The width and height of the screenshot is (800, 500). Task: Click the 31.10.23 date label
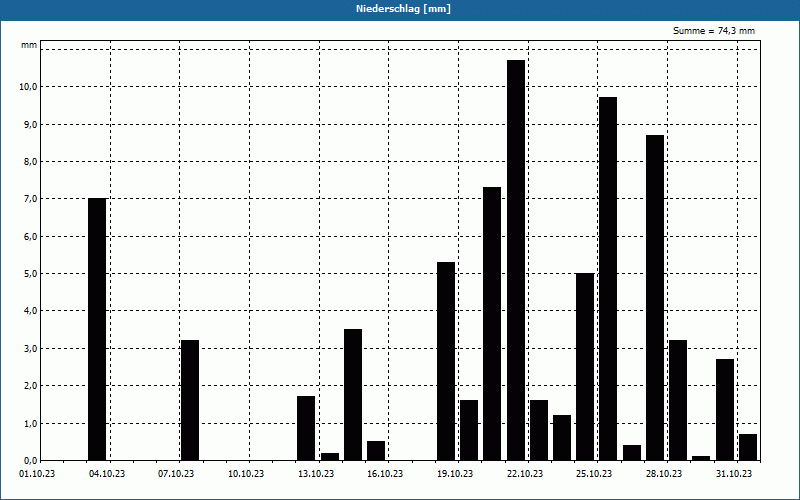pyautogui.click(x=734, y=474)
